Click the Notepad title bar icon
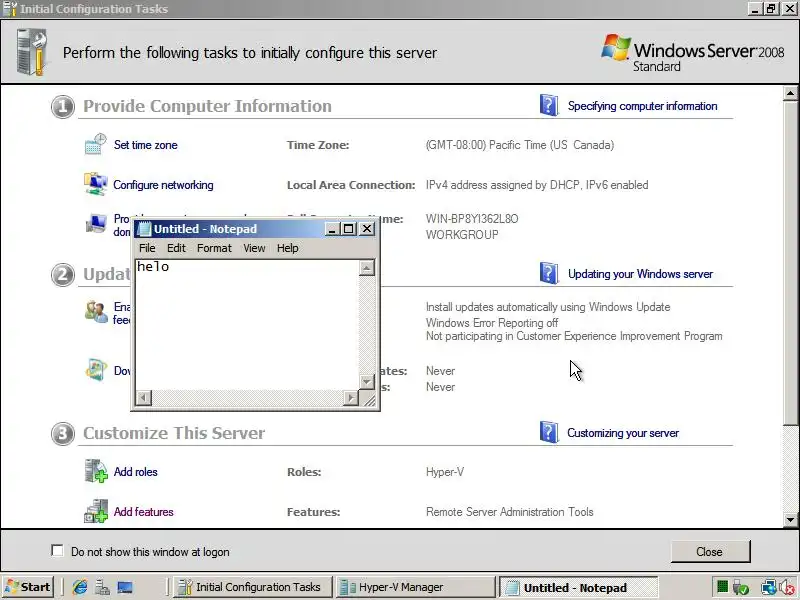 pyautogui.click(x=144, y=229)
